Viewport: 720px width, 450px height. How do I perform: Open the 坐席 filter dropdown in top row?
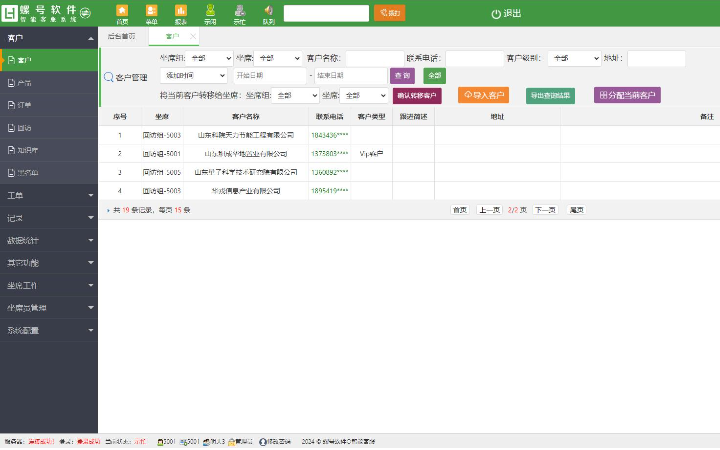(x=278, y=58)
